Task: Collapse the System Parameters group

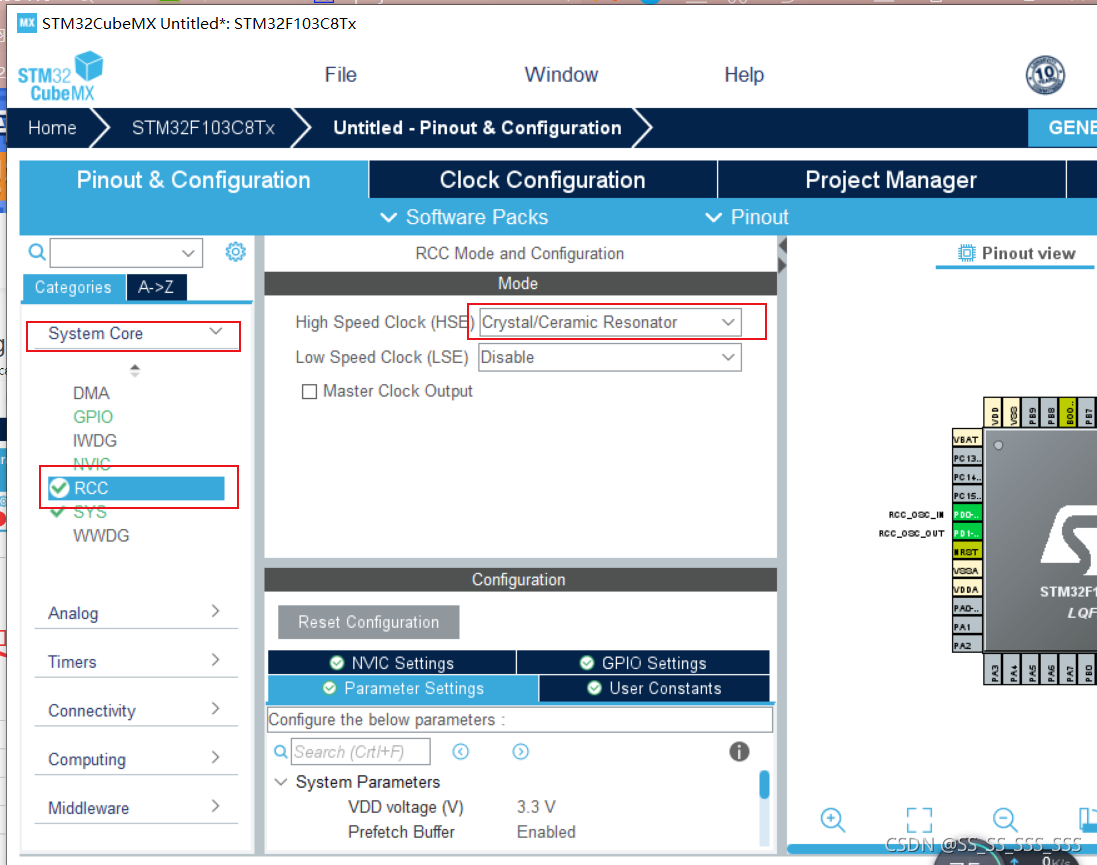Action: 281,782
